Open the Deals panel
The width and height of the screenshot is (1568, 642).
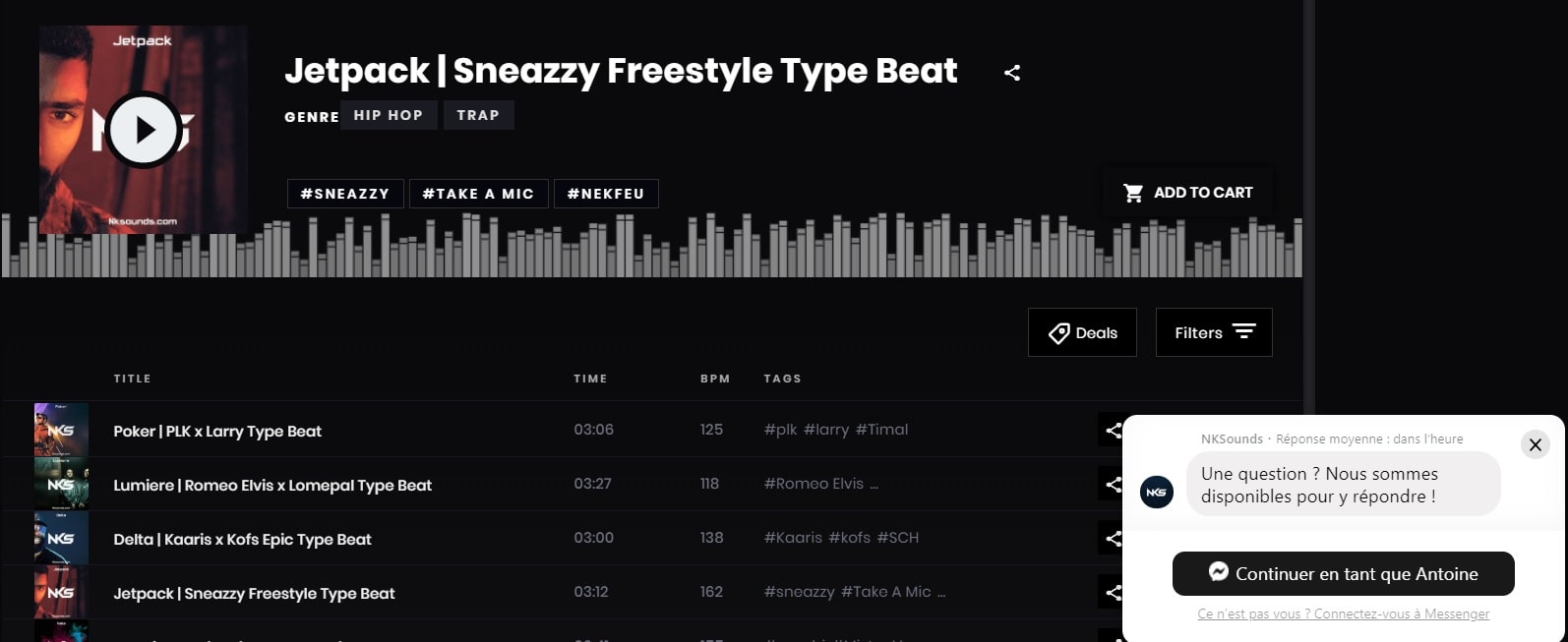[x=1082, y=333]
